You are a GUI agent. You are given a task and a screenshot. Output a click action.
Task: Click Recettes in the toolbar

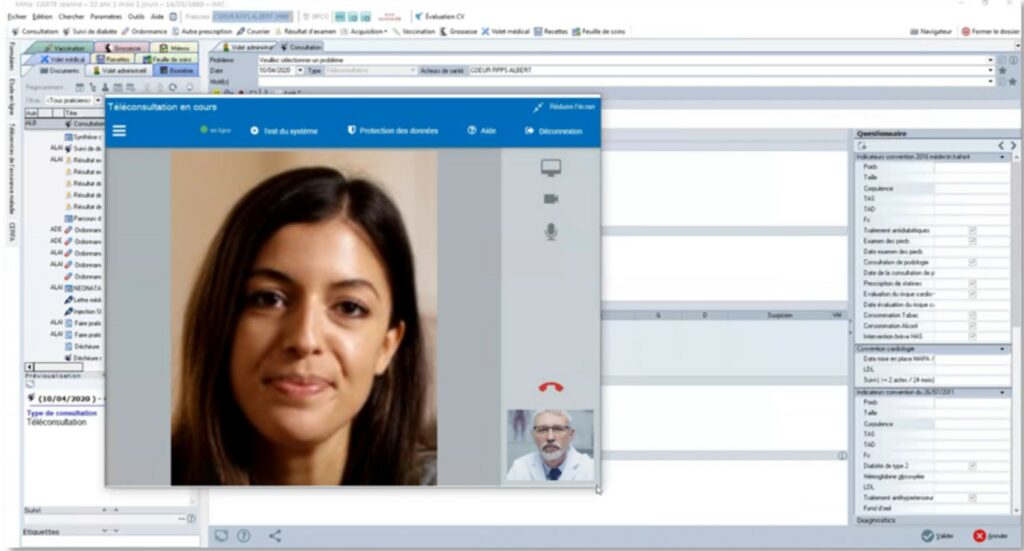tap(551, 31)
